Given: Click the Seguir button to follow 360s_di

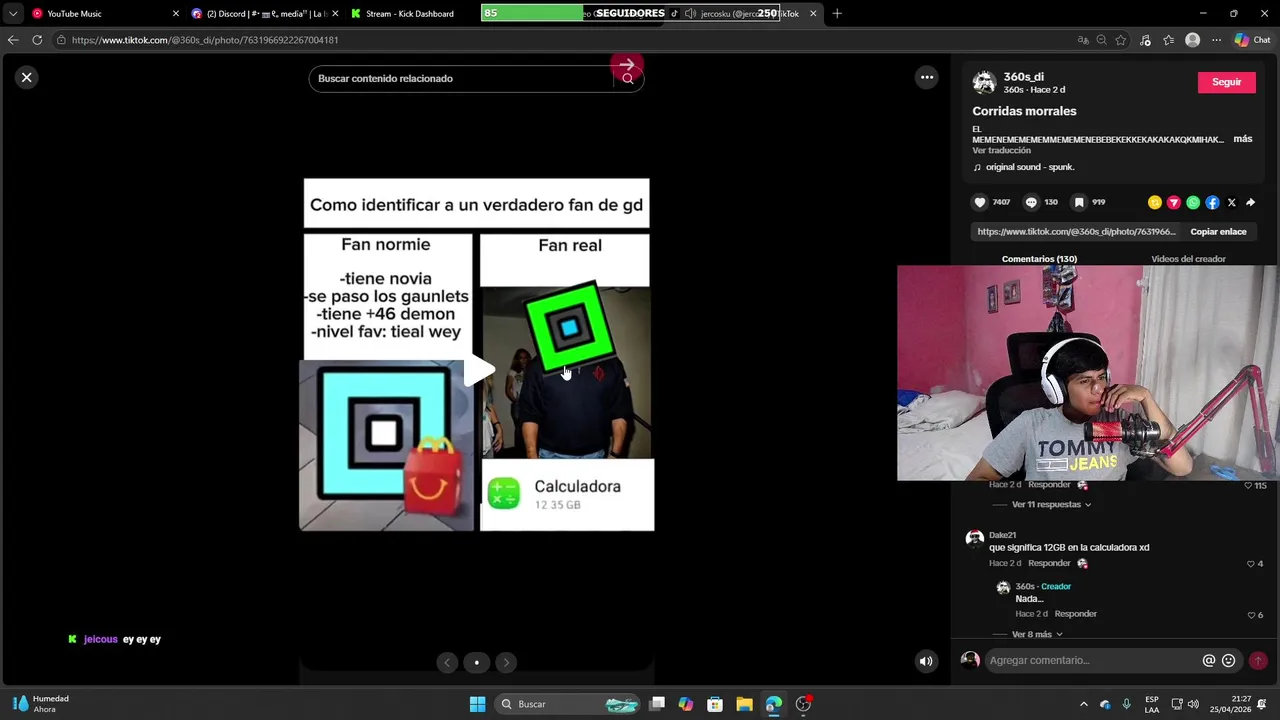Looking at the screenshot, I should click(1226, 82).
